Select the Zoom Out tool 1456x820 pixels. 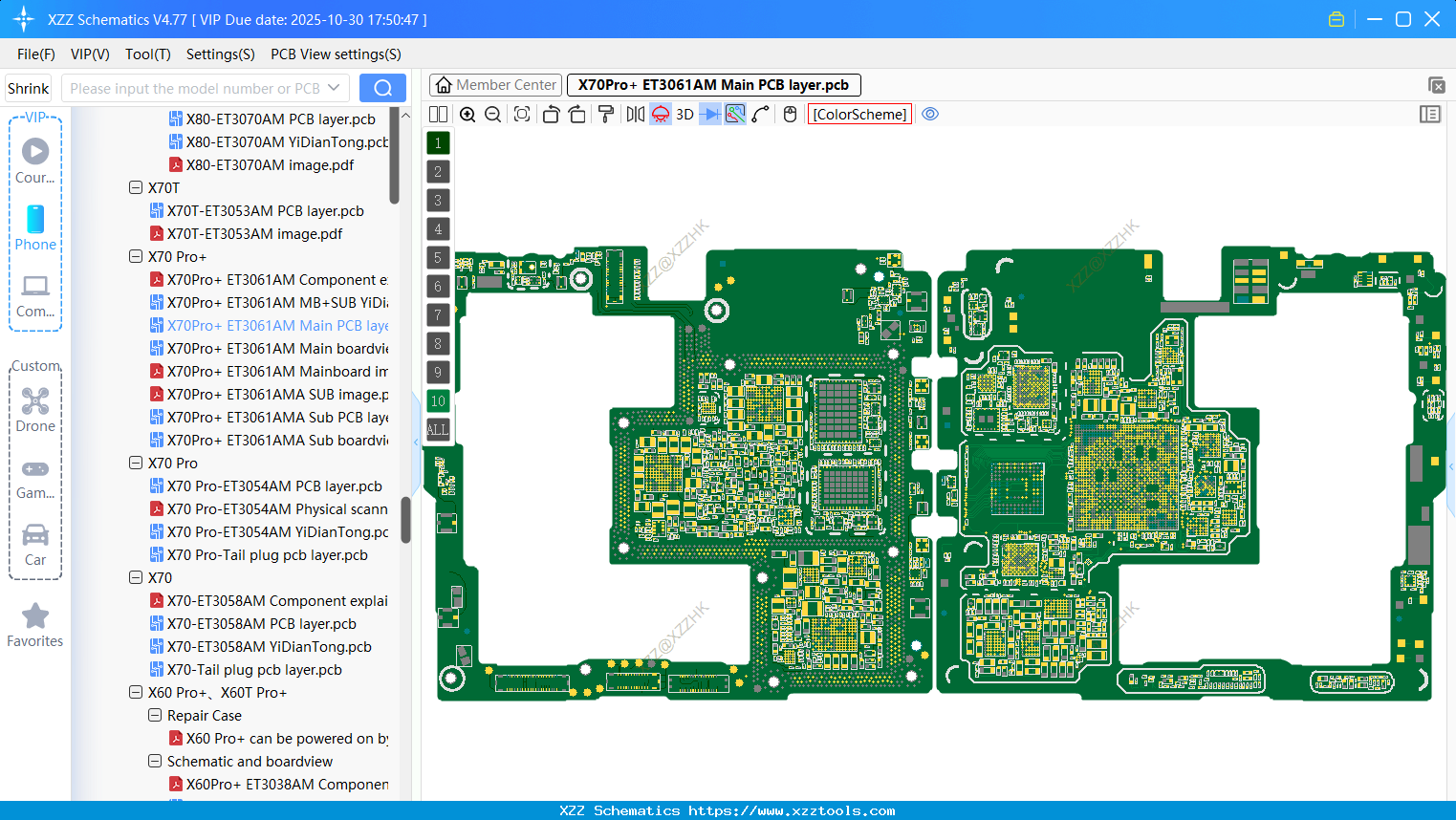click(491, 114)
